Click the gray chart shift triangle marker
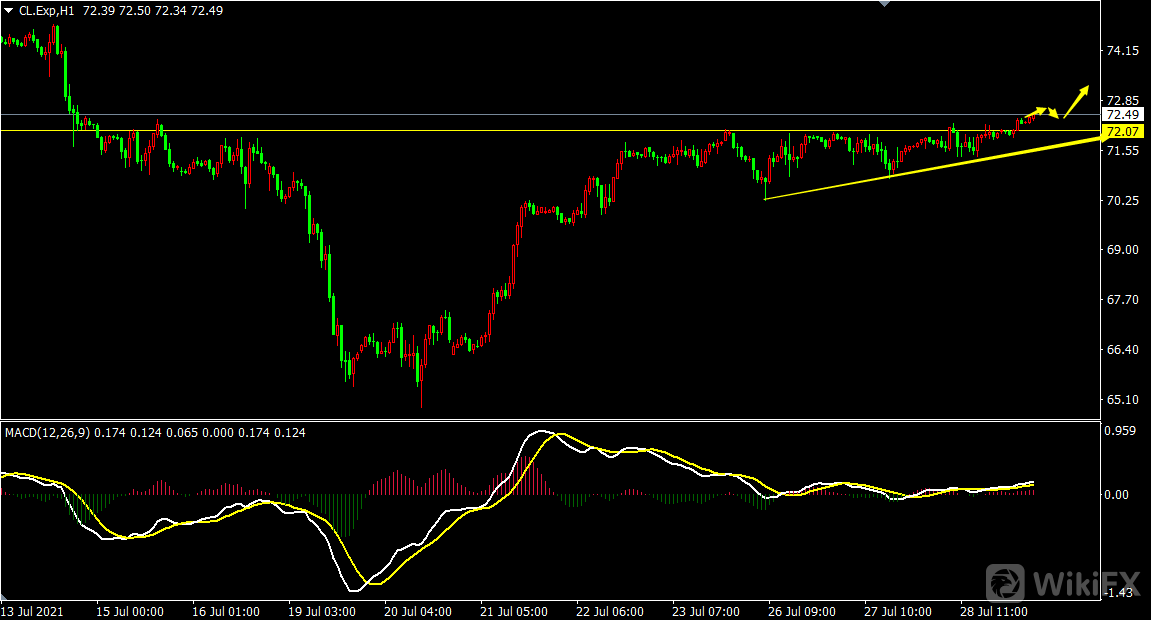The image size is (1151, 620). [x=883, y=4]
